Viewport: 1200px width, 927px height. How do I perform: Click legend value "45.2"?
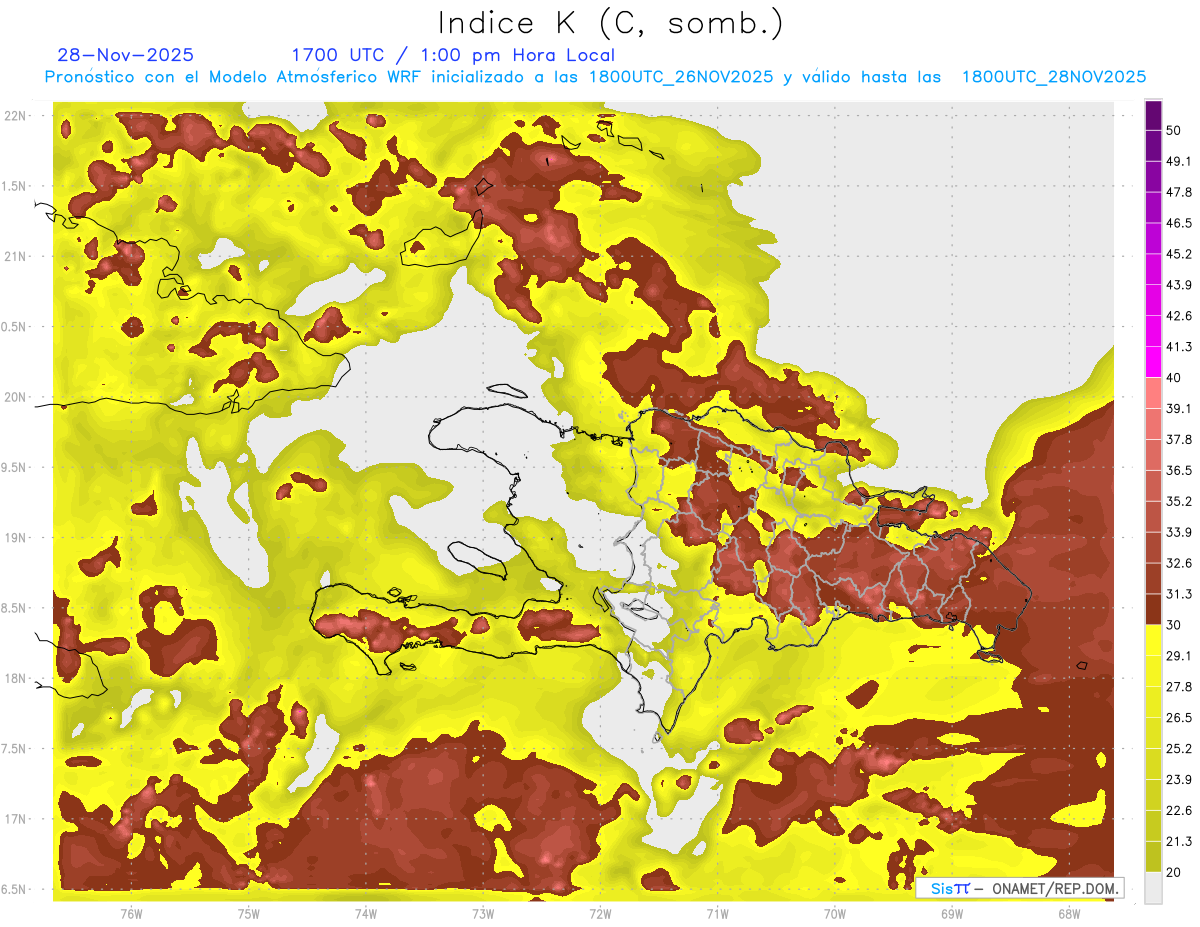coord(1179,254)
